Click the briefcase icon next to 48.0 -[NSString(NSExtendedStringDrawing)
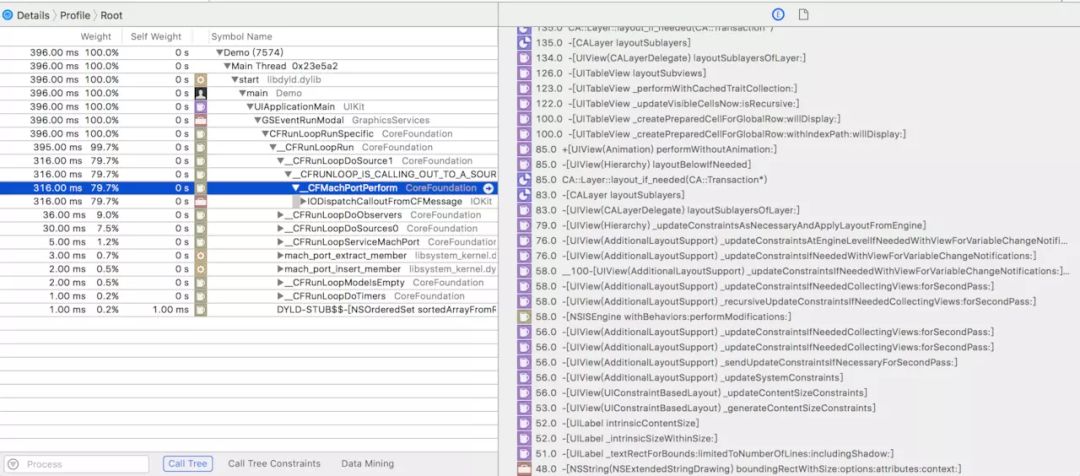This screenshot has width=1080, height=476. coord(523,468)
